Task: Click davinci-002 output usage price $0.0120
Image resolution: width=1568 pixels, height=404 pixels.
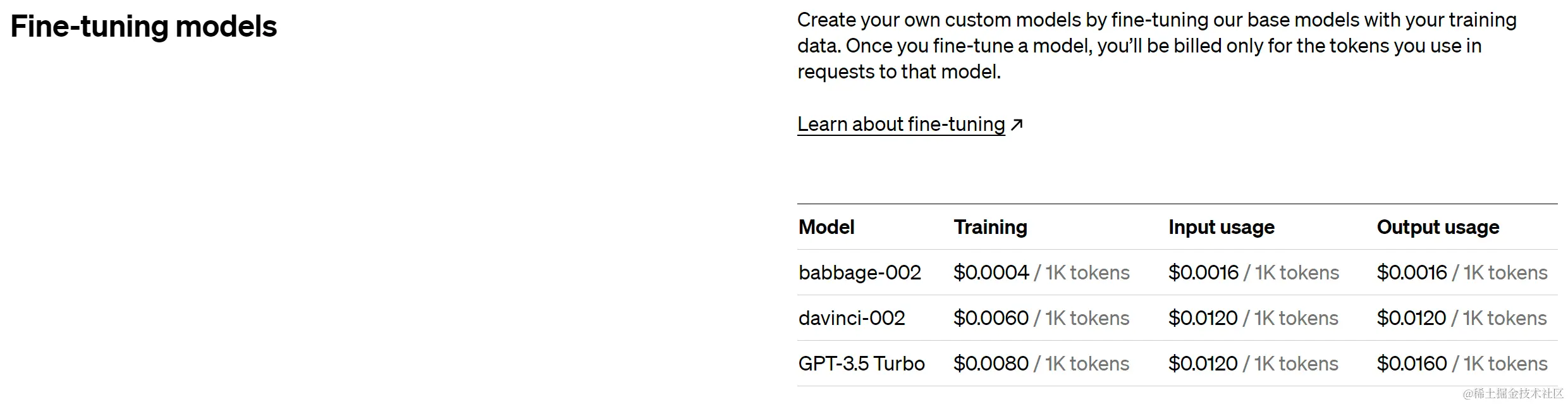Action: point(1411,318)
